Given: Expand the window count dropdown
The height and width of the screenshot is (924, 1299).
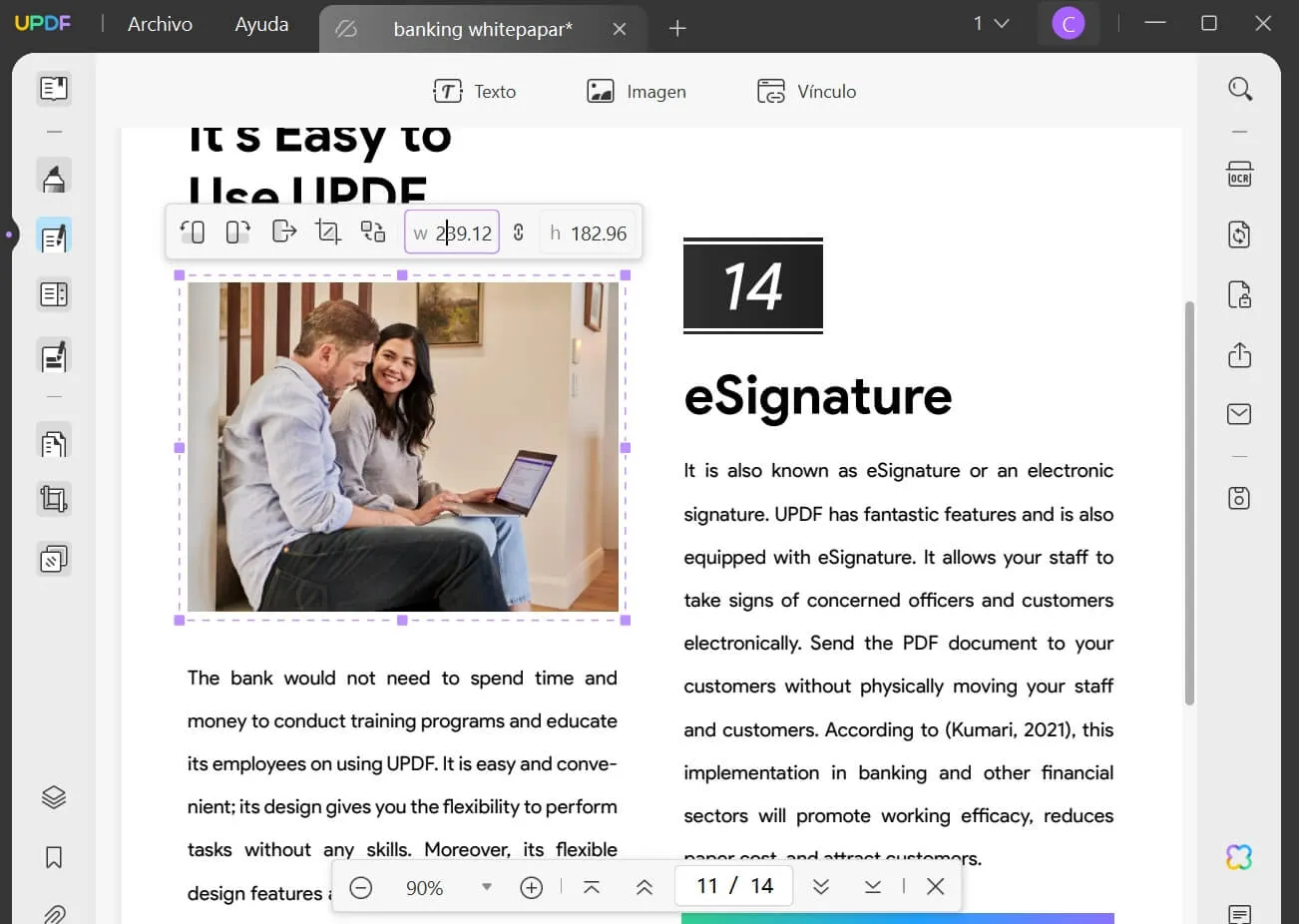Looking at the screenshot, I should tap(991, 23).
